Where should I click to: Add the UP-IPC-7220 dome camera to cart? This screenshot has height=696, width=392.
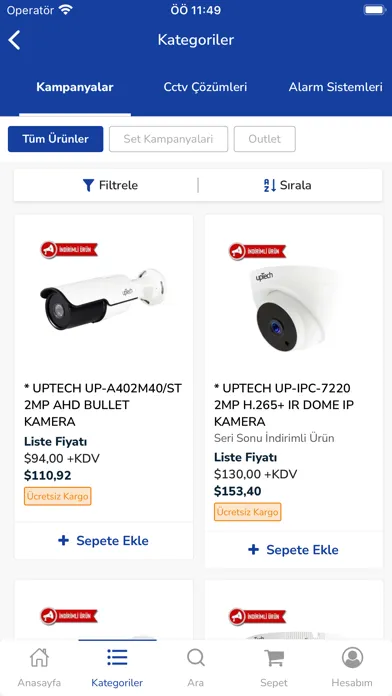coord(293,550)
